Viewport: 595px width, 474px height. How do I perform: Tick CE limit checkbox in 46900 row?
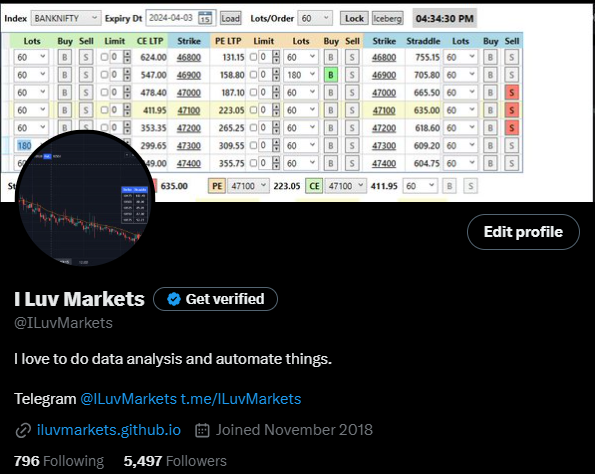(104, 74)
